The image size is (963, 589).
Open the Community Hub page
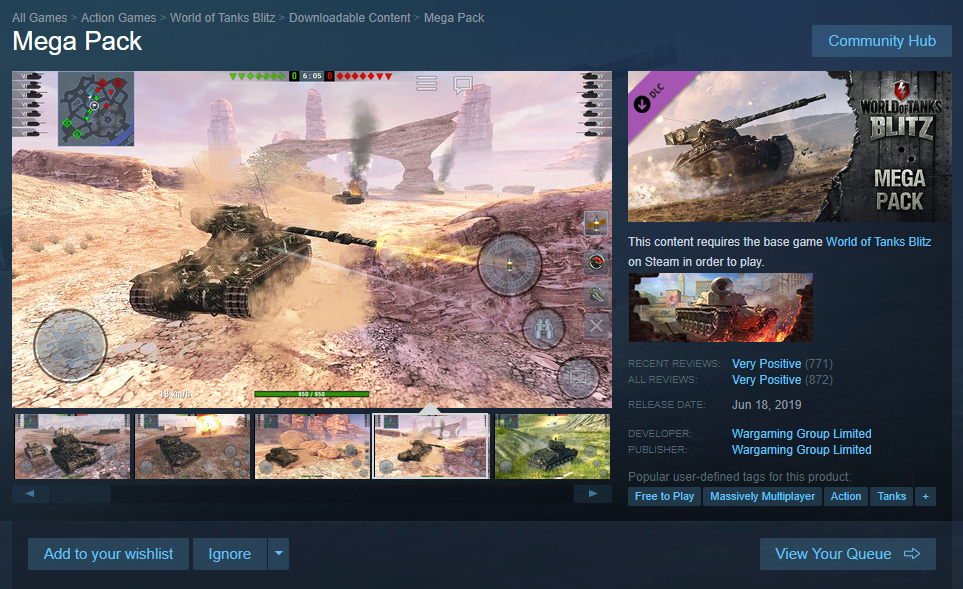click(x=881, y=41)
